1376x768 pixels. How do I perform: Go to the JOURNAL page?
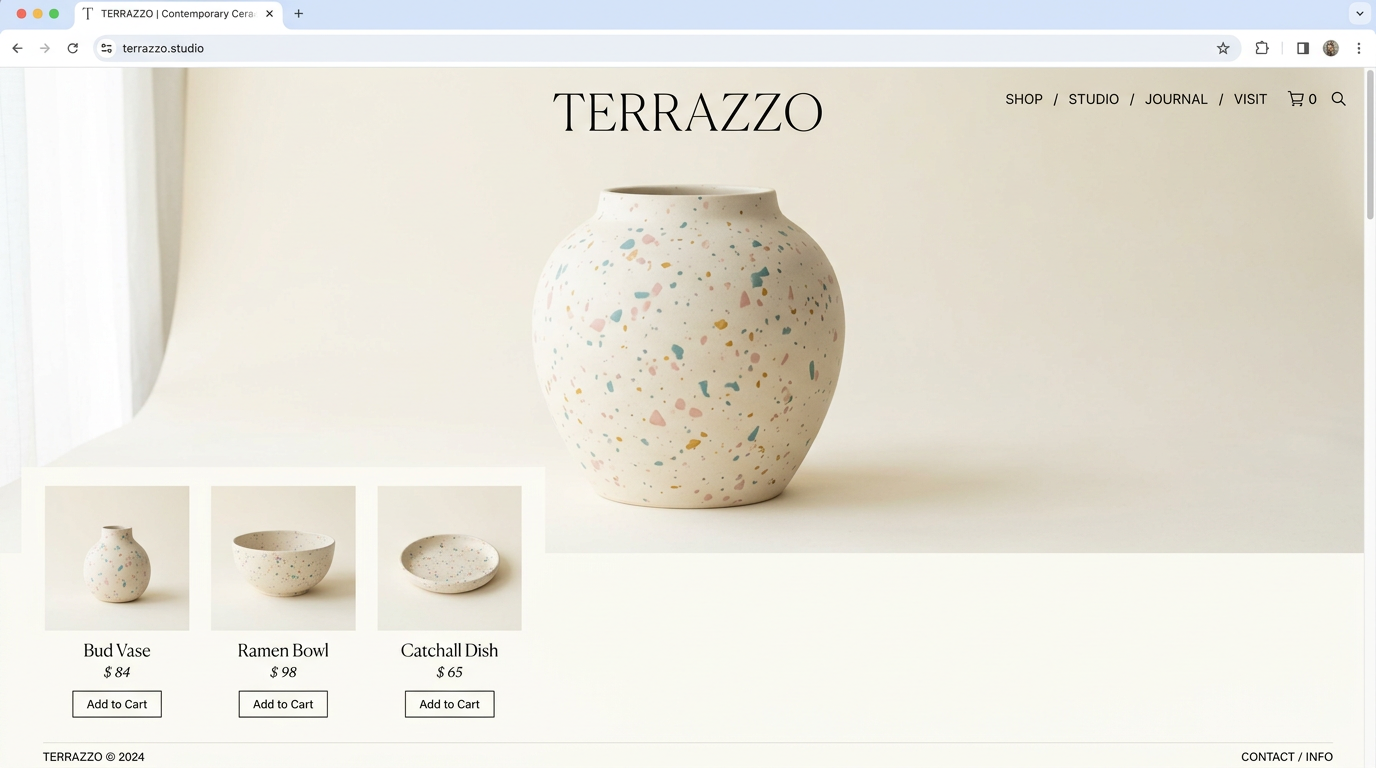click(1176, 99)
